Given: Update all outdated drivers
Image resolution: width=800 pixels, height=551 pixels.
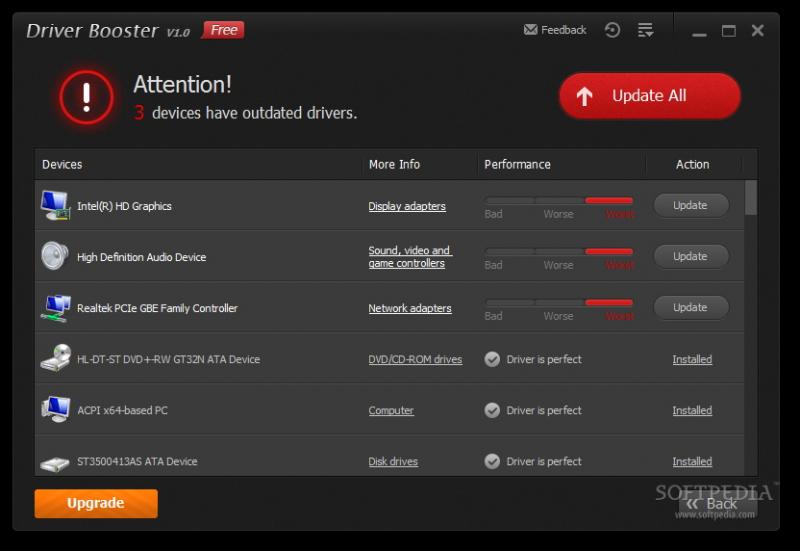Looking at the screenshot, I should [x=650, y=96].
